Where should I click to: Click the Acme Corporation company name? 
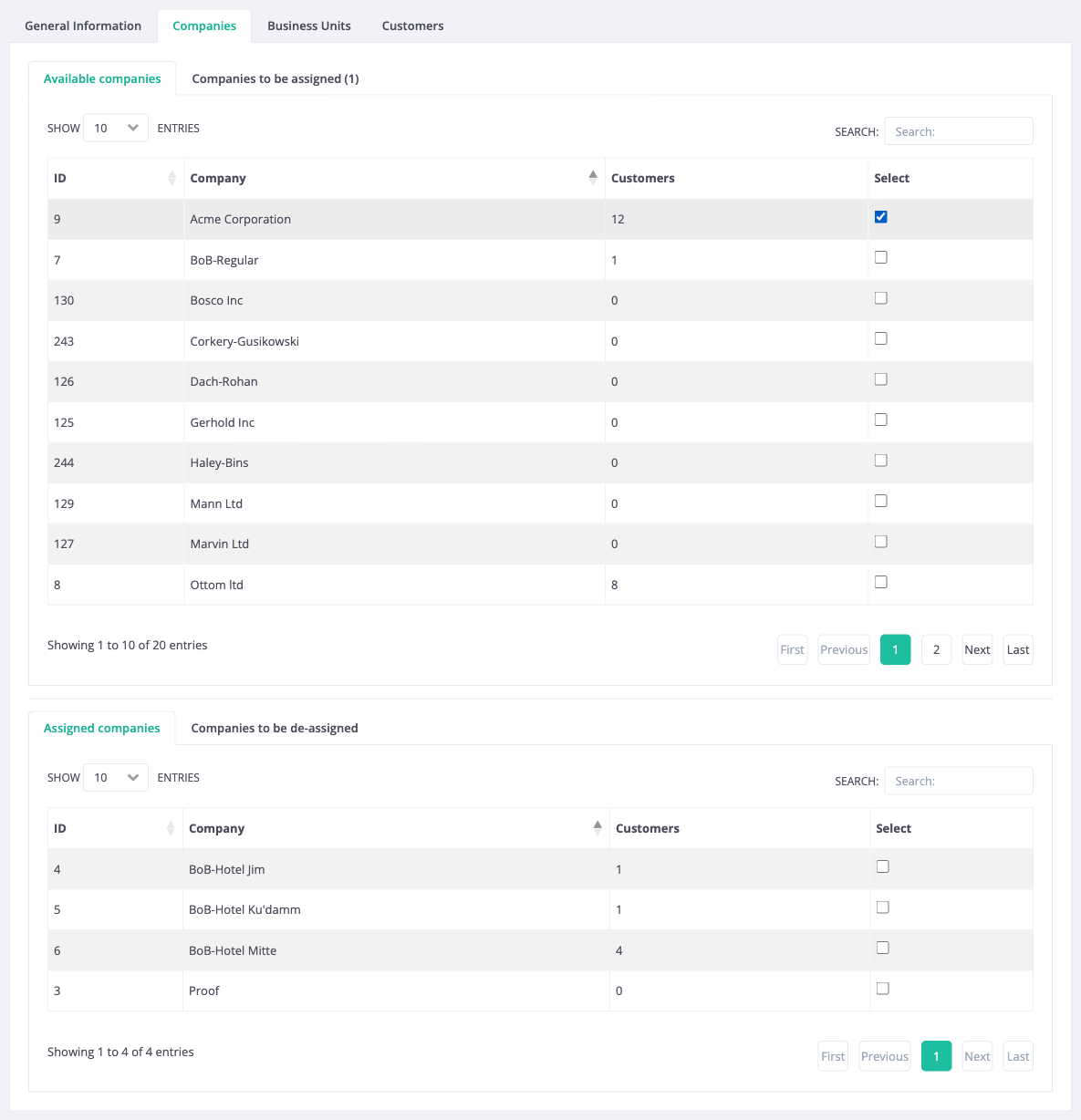[241, 219]
